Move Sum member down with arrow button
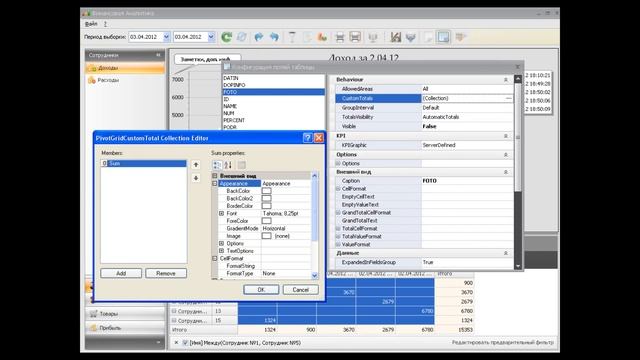Screen dimensions: 640x360 [x=196, y=178]
